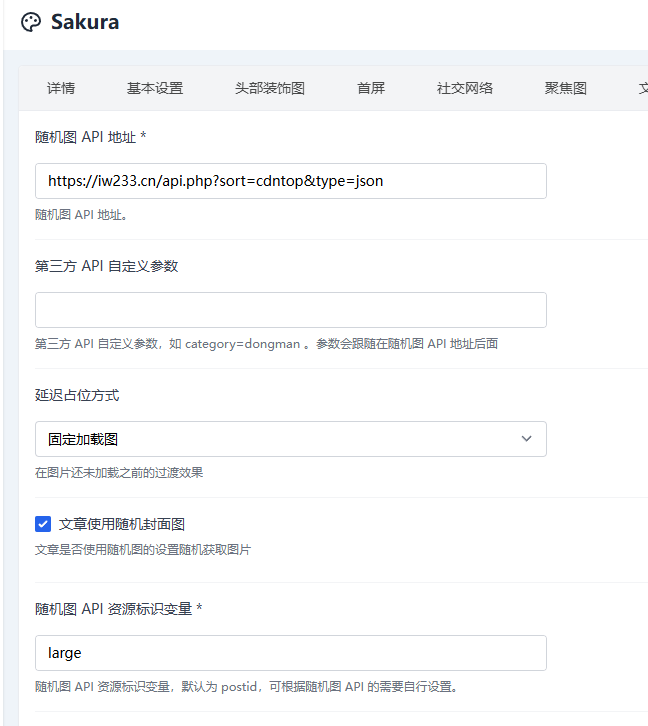Uncheck the 文章使用随机封面图 checkbox
Screen dimensions: 648x726
[x=43, y=524]
